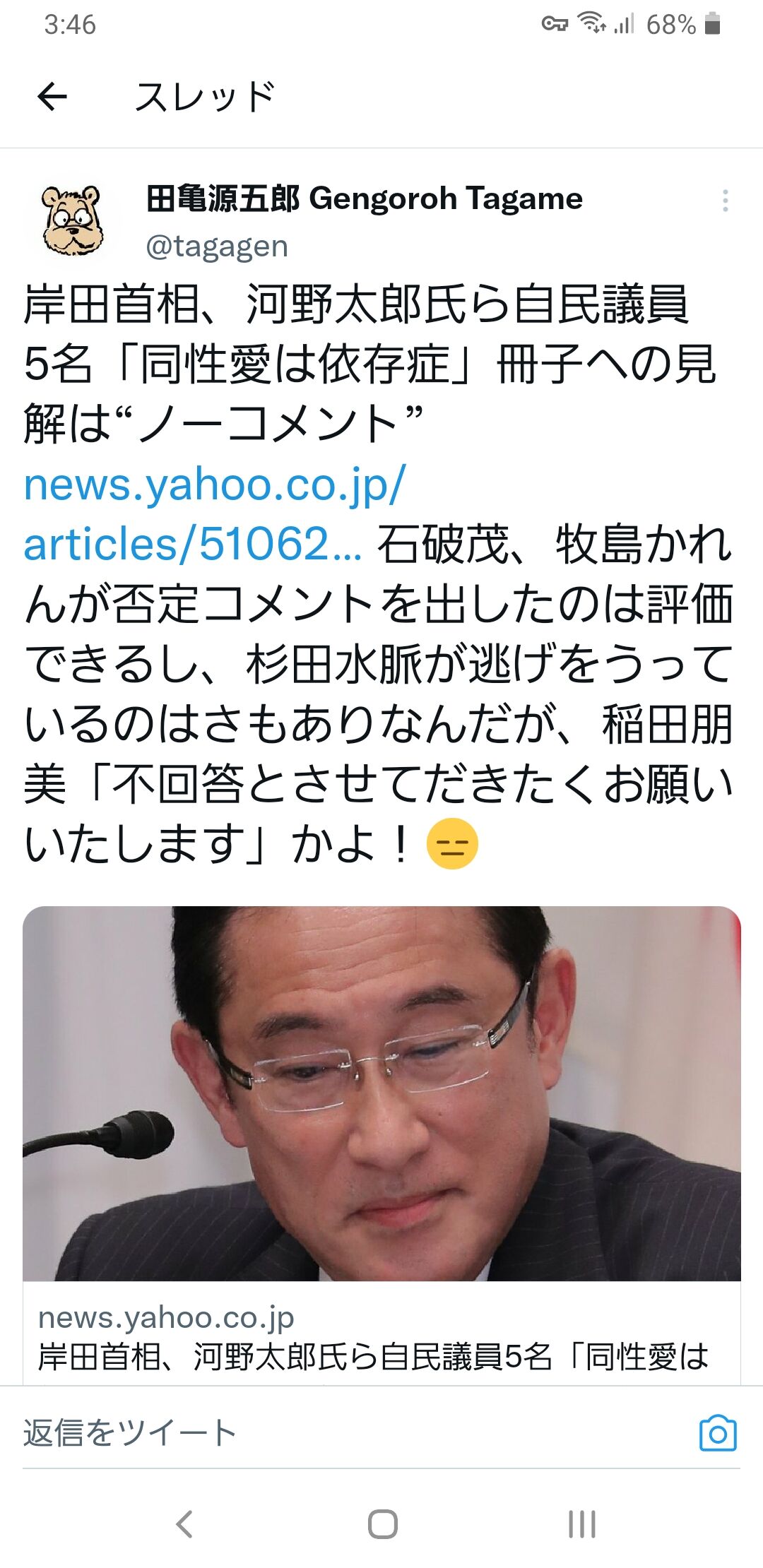This screenshot has width=763, height=1568.
Task: Tap the tweet body text
Action: (x=379, y=574)
